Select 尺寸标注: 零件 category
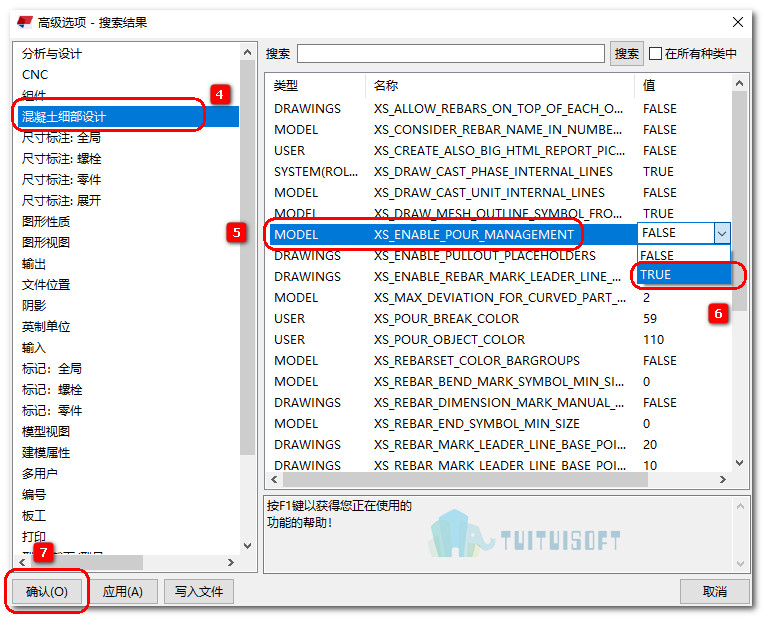 tap(61, 180)
